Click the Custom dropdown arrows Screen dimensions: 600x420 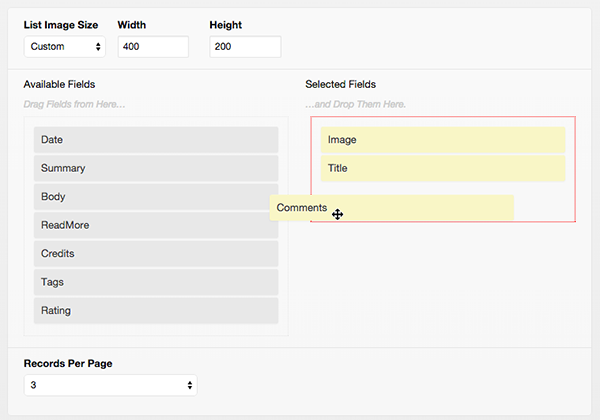(98, 47)
